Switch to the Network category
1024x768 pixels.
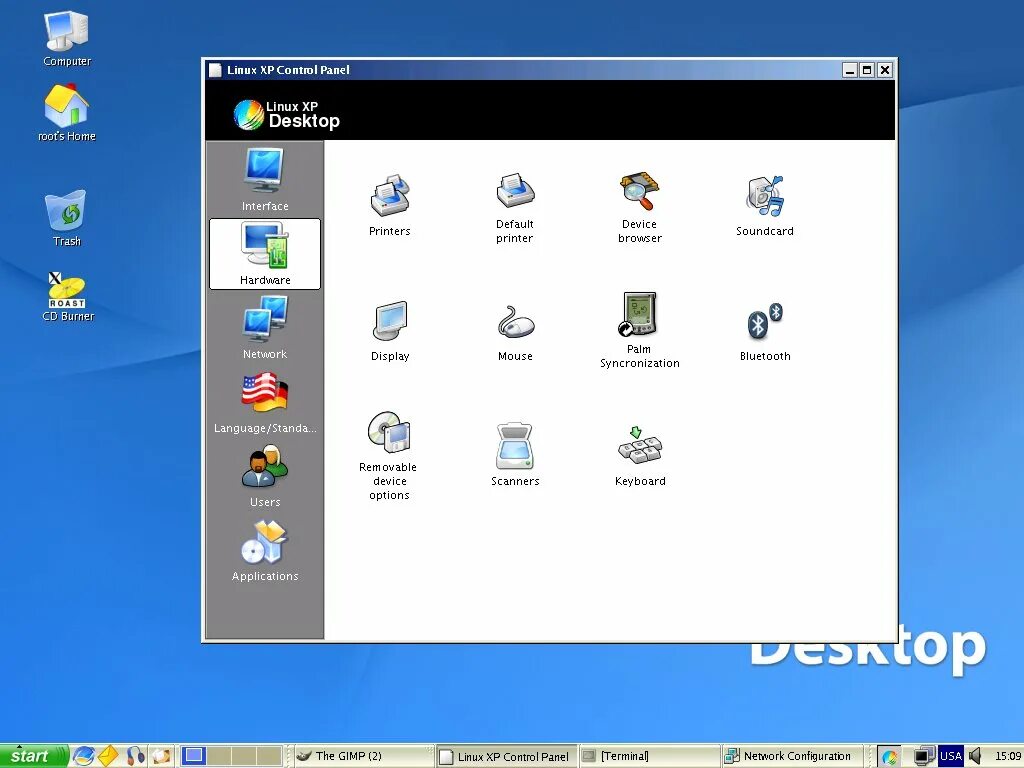coord(264,327)
